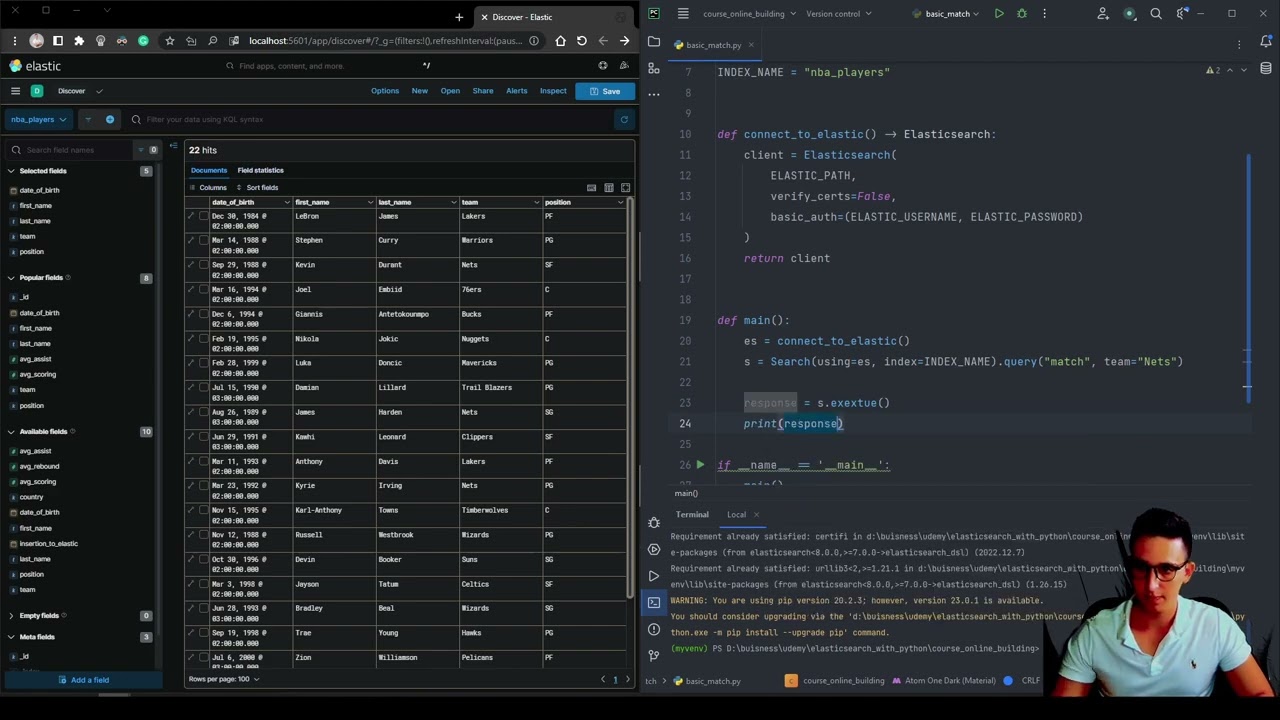Open Problems tool window icon

(x=654, y=629)
